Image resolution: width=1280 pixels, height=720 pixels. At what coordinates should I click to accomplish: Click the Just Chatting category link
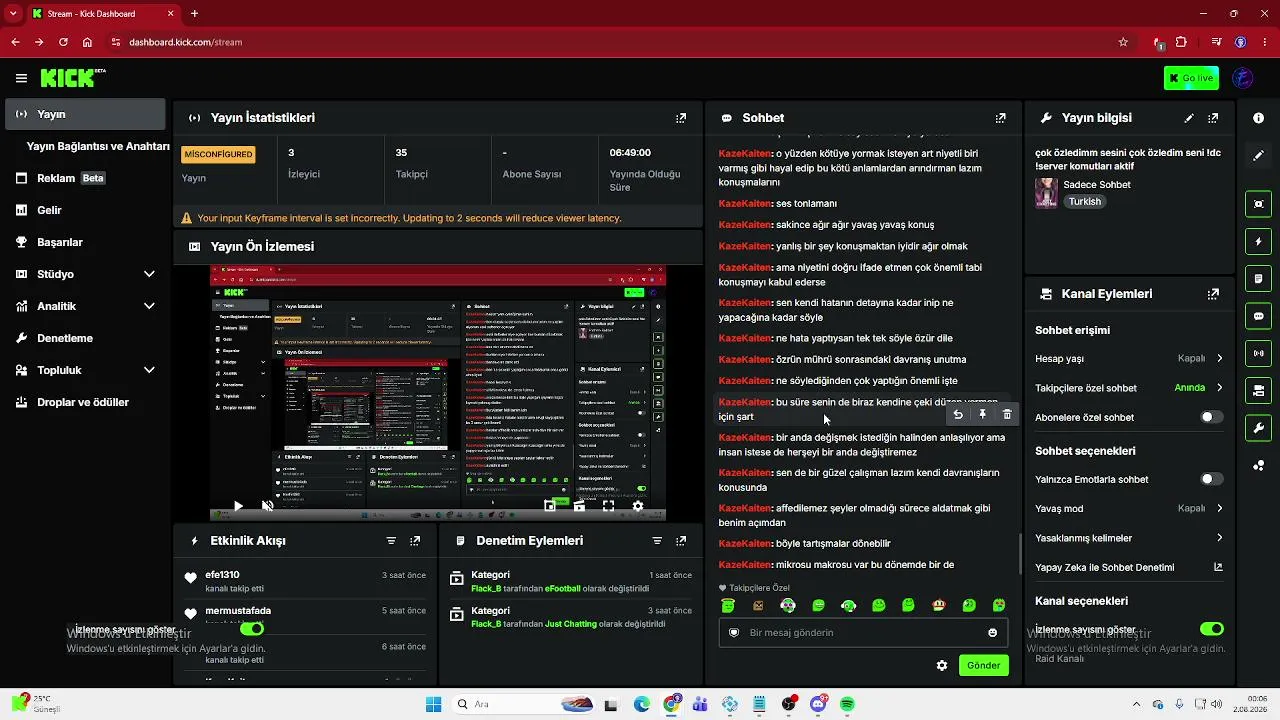(x=570, y=624)
